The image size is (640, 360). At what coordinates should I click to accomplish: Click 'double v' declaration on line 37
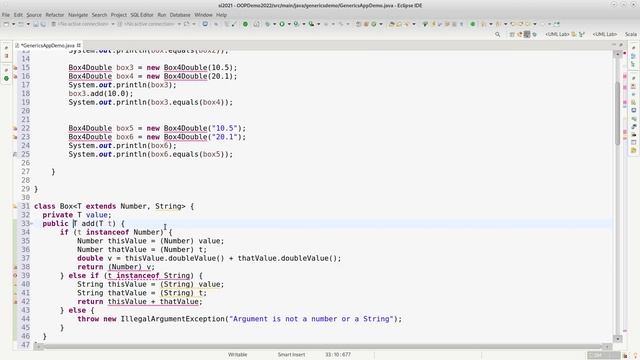(94, 258)
